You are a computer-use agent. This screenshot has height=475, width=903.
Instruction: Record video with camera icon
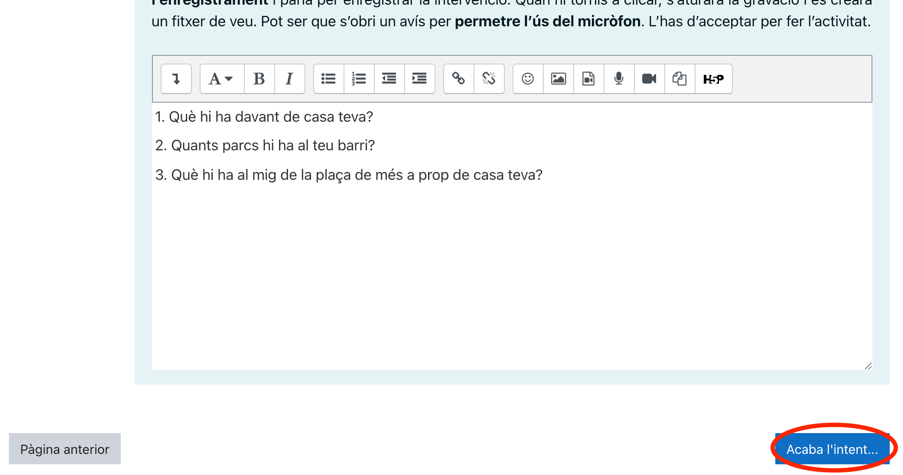coord(649,79)
